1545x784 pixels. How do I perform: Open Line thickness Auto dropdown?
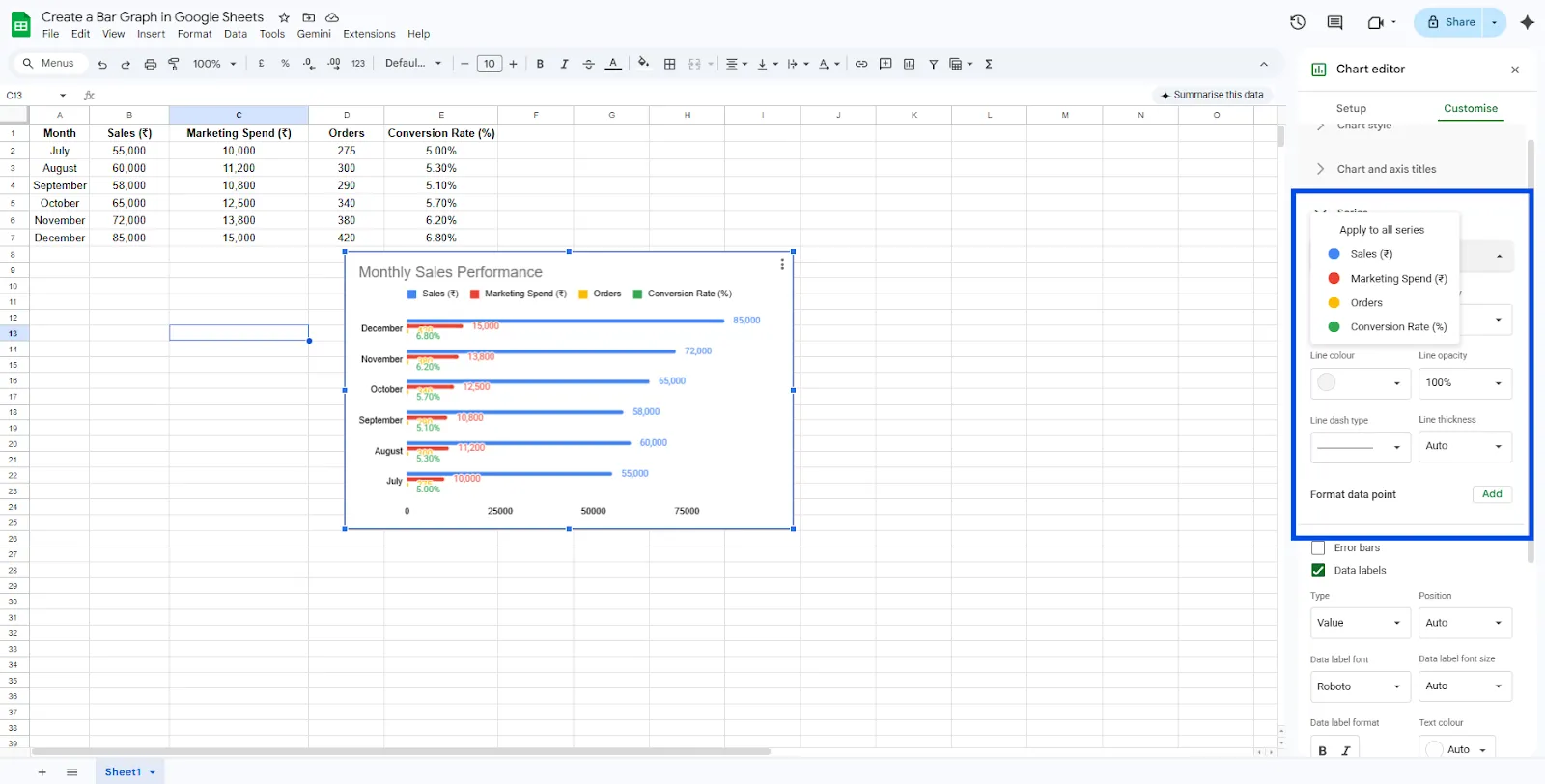coord(1465,446)
